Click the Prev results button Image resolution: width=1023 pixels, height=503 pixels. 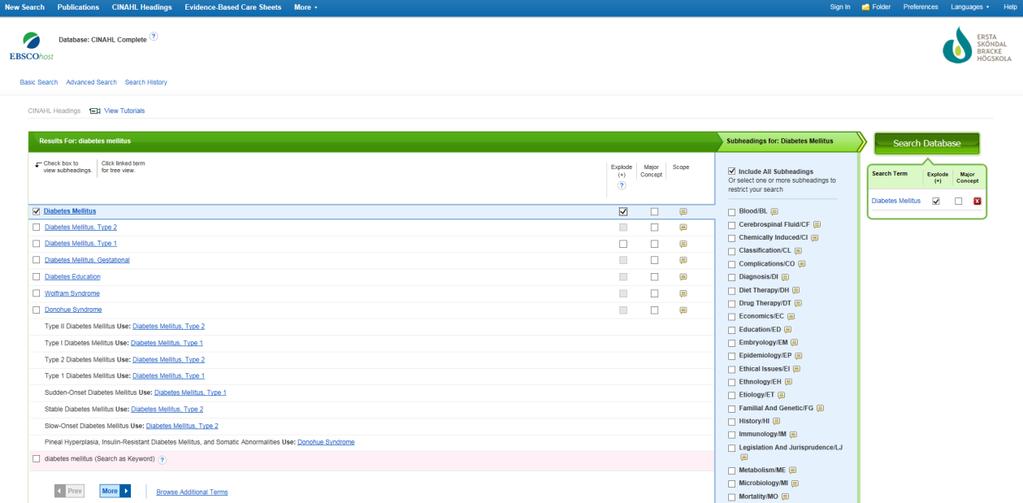(x=69, y=491)
